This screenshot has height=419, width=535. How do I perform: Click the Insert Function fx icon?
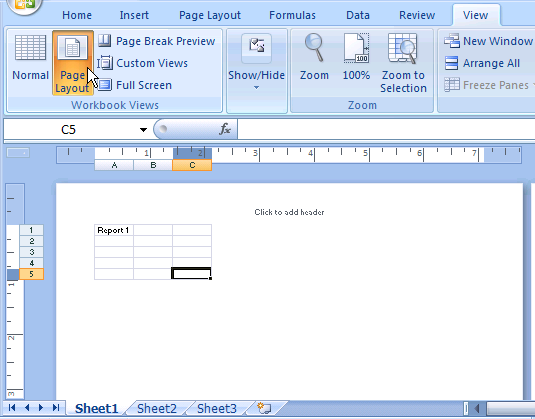(x=225, y=129)
